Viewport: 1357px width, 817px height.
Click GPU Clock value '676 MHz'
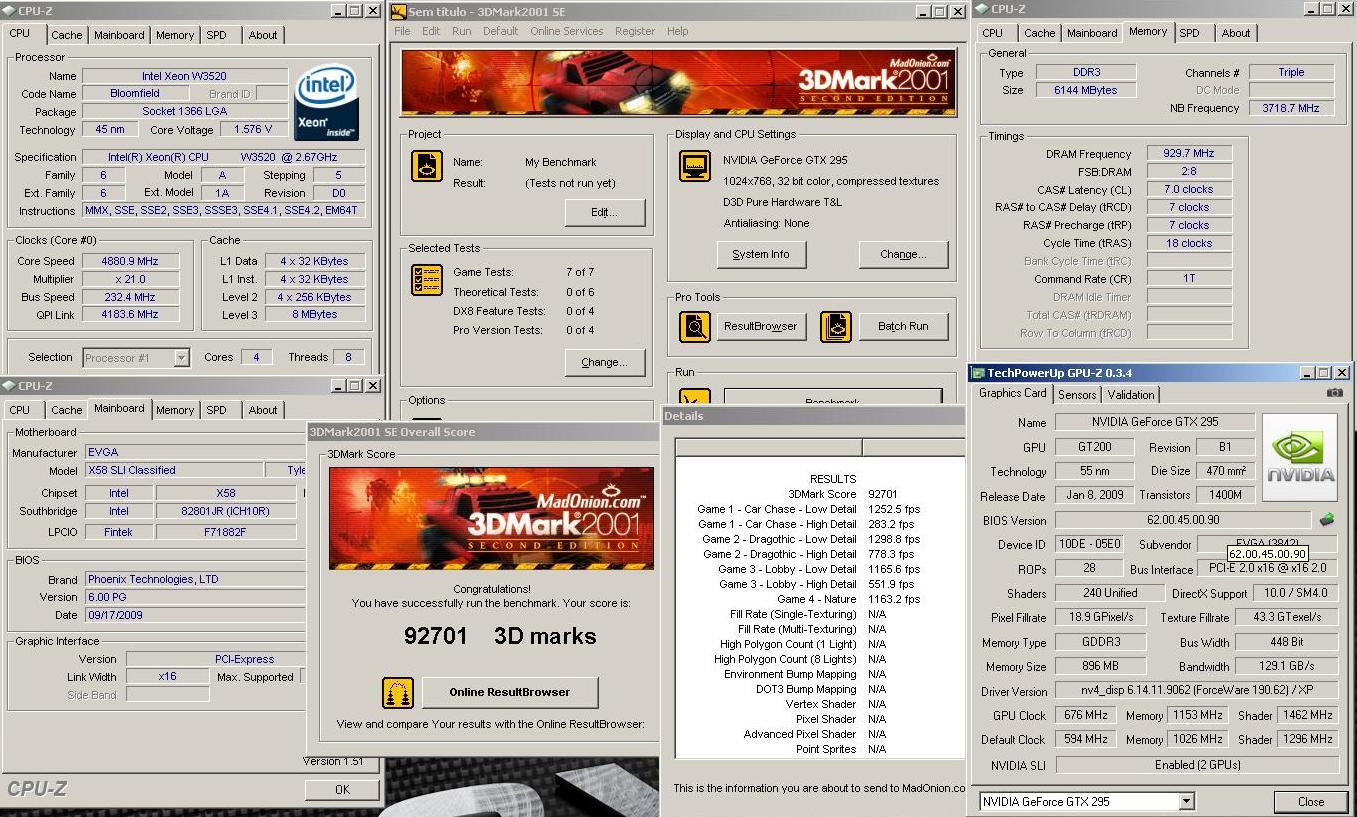point(1085,715)
